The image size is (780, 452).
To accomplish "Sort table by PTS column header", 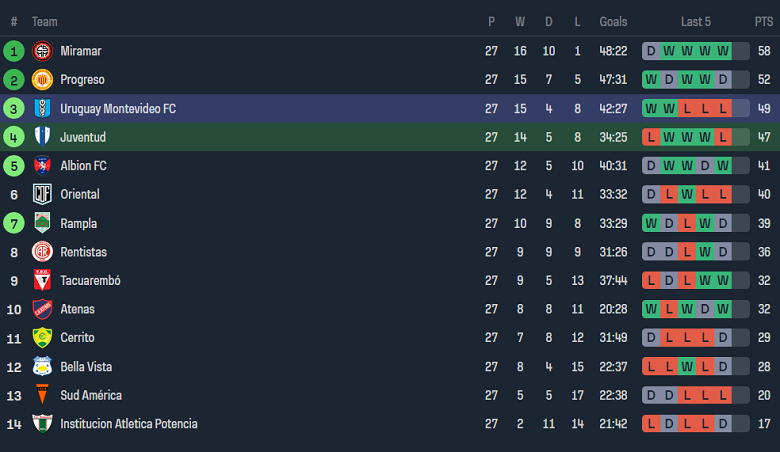I will 764,22.
